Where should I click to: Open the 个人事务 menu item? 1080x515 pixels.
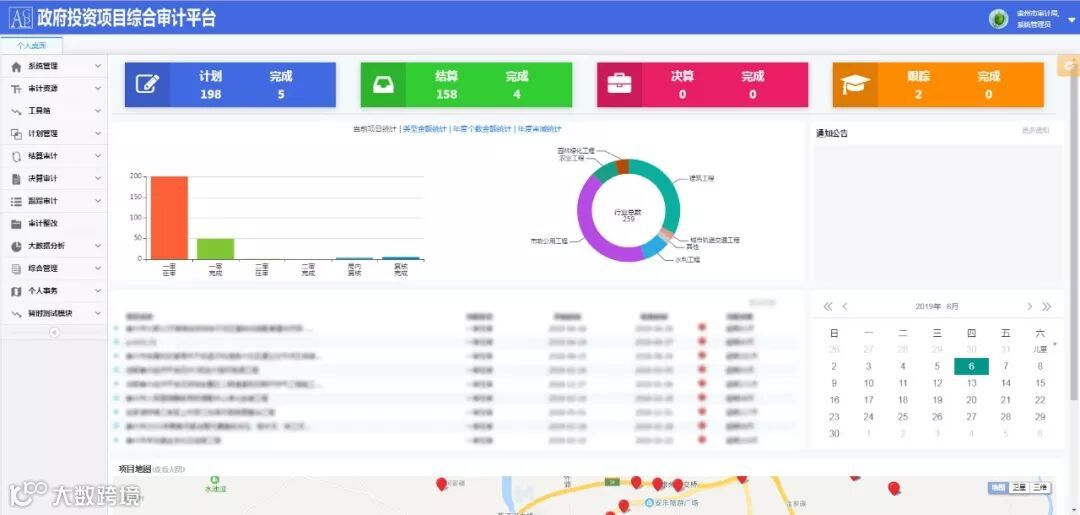tap(54, 291)
